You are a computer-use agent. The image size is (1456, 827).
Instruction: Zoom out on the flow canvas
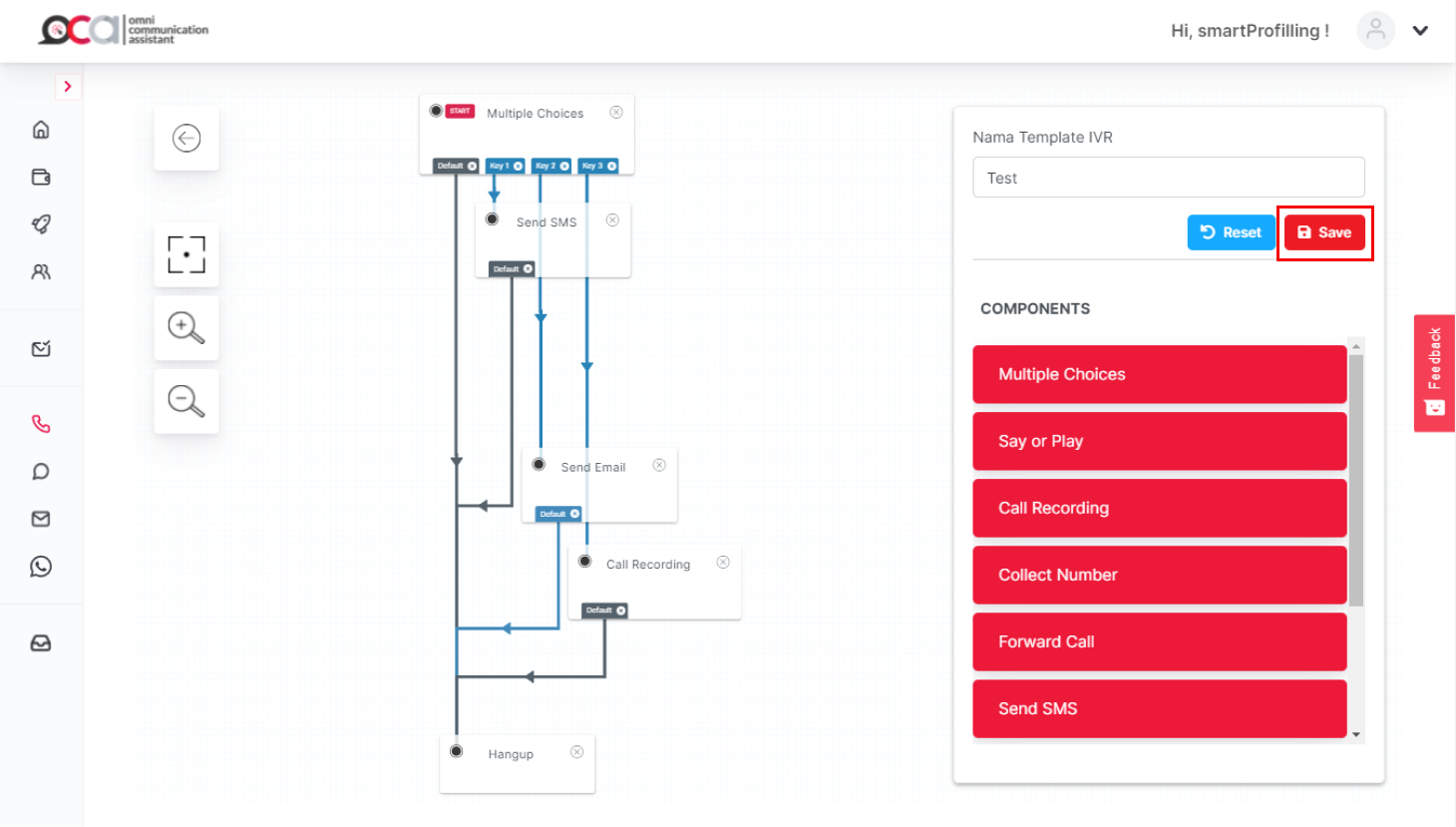186,401
